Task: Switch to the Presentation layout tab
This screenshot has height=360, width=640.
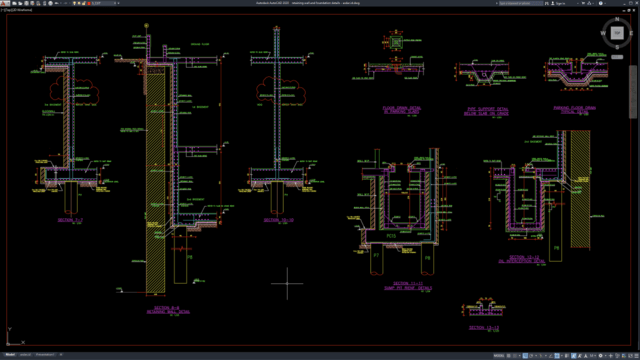Action: point(45,355)
